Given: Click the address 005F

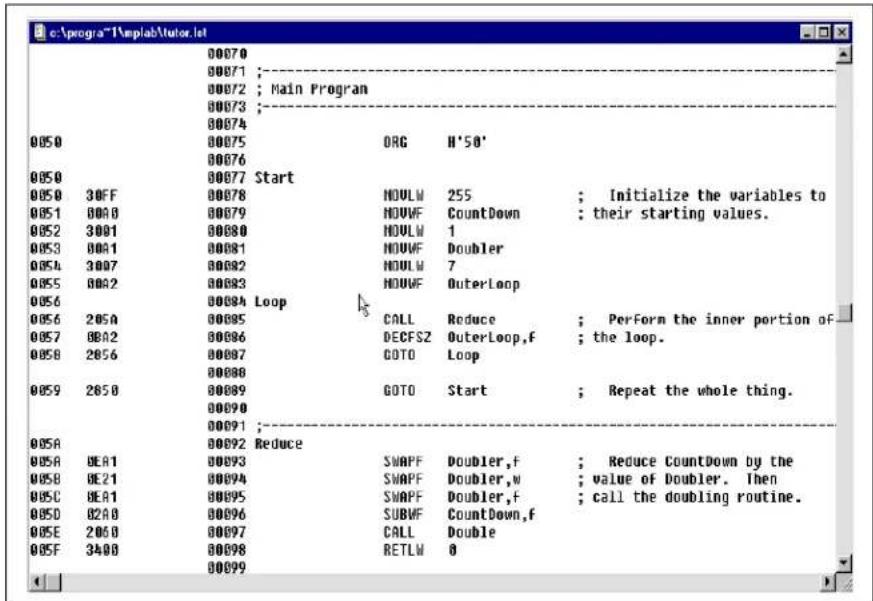Looking at the screenshot, I should coord(46,550).
